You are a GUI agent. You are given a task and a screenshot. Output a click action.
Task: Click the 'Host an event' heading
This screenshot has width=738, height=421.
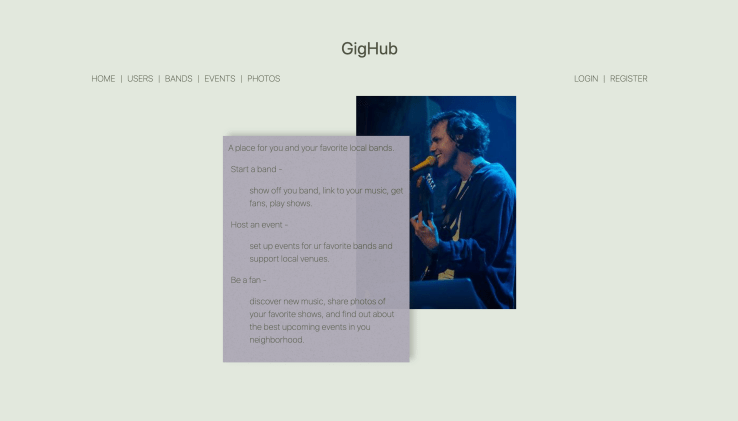click(x=259, y=225)
